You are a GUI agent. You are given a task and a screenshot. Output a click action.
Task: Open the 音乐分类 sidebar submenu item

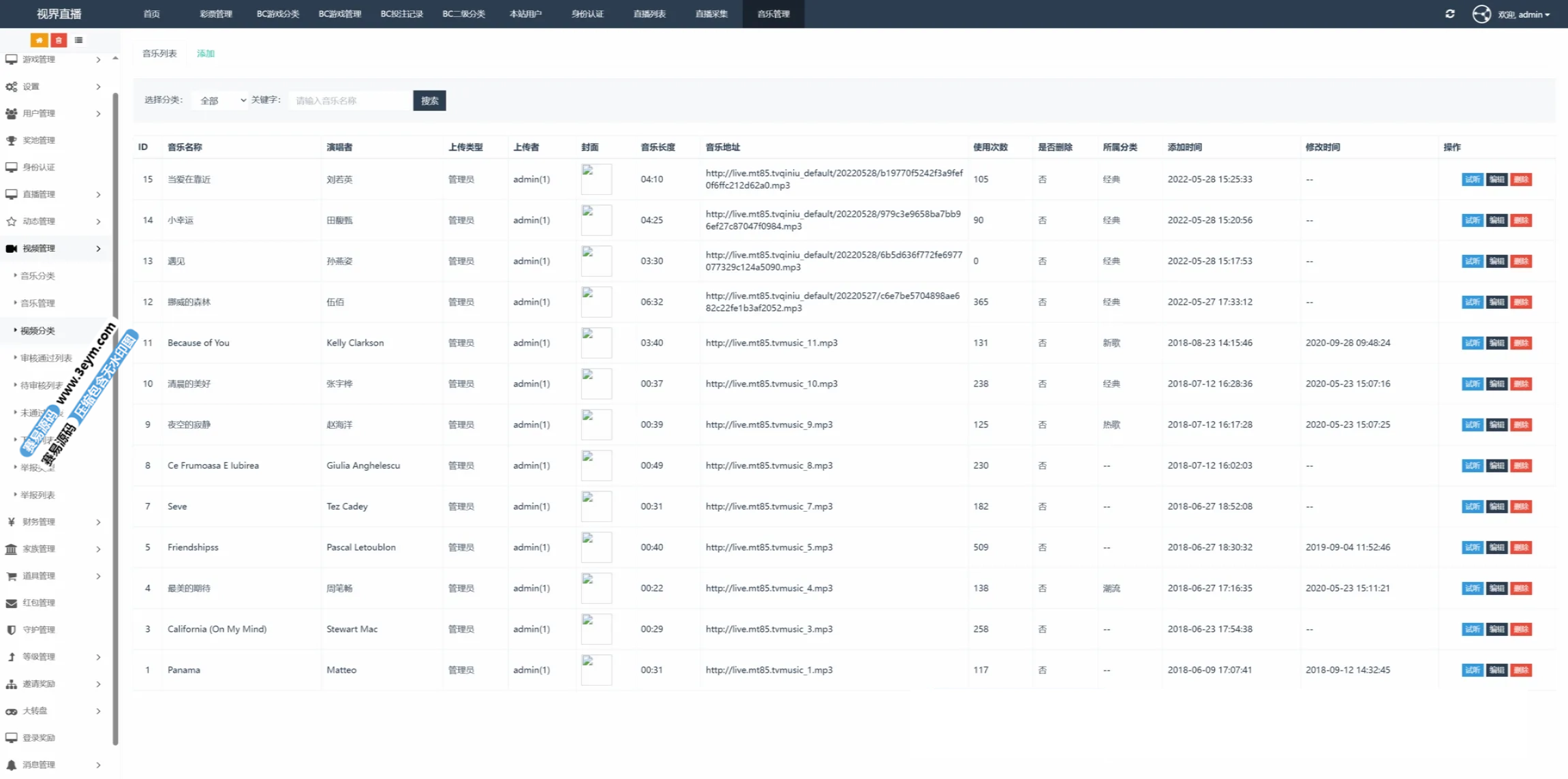37,276
